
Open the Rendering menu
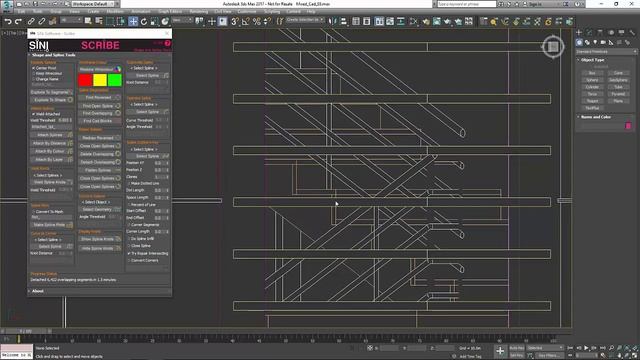(x=199, y=11)
